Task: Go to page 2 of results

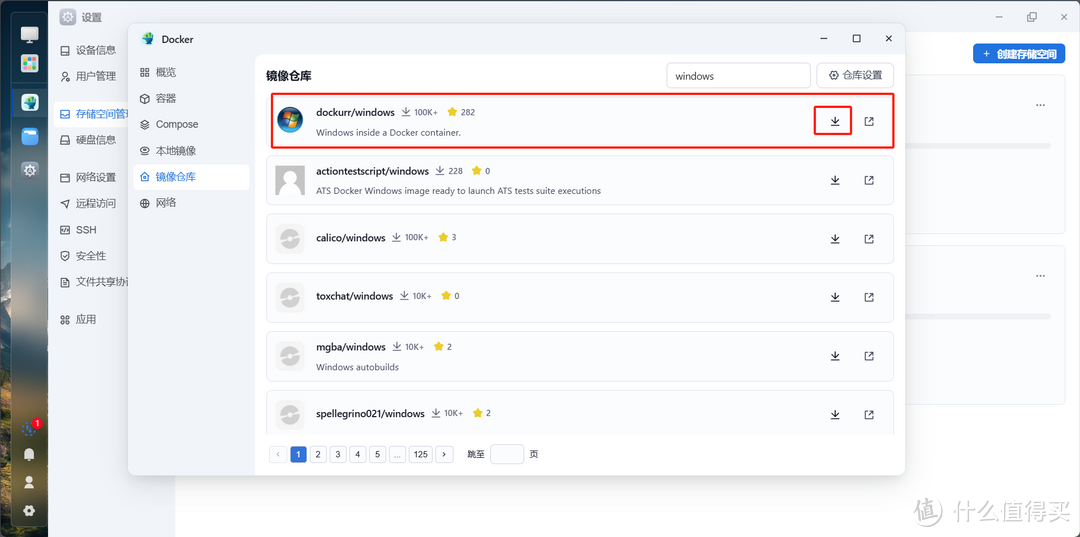Action: click(318, 454)
